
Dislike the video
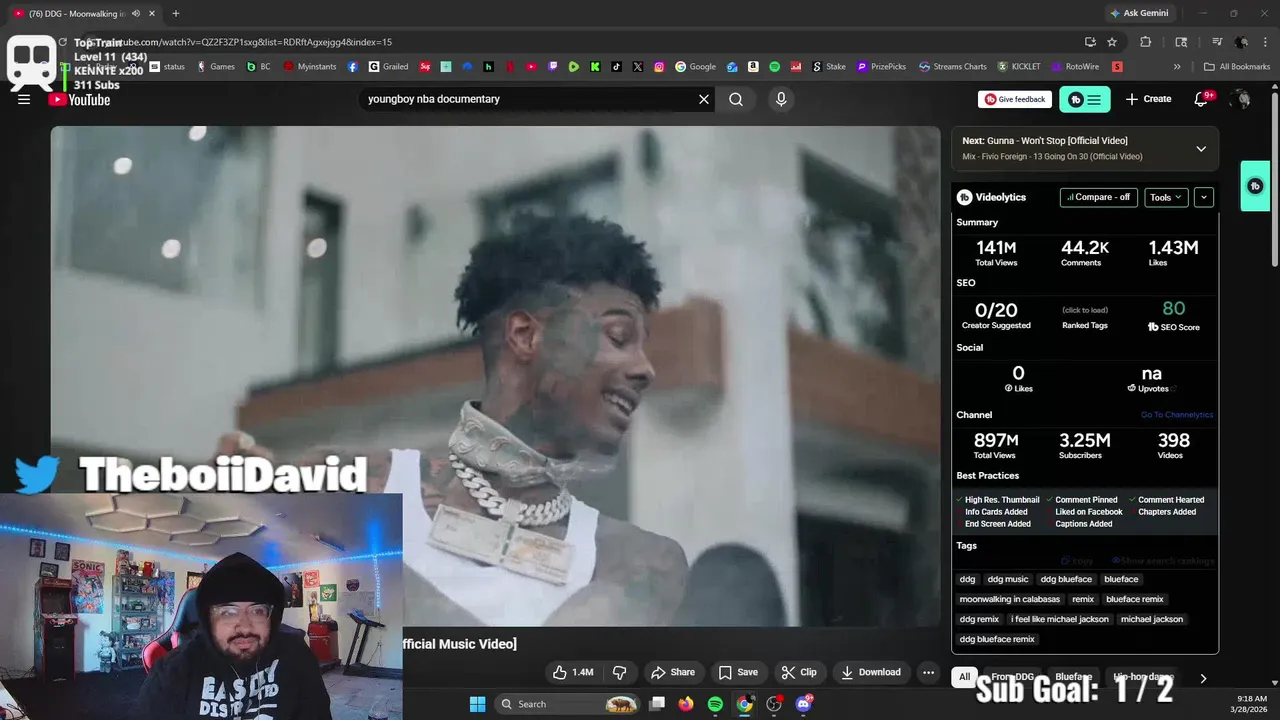pos(619,672)
